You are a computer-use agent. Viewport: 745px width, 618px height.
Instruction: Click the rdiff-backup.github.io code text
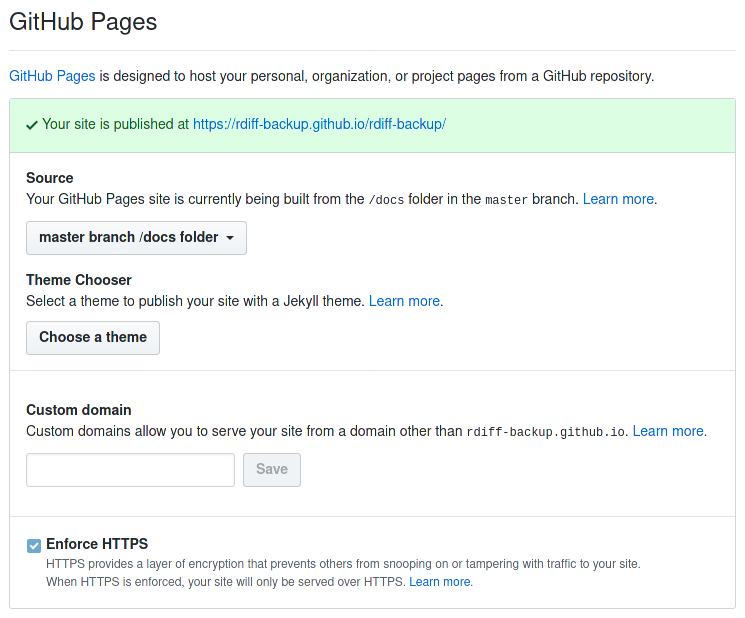point(545,432)
